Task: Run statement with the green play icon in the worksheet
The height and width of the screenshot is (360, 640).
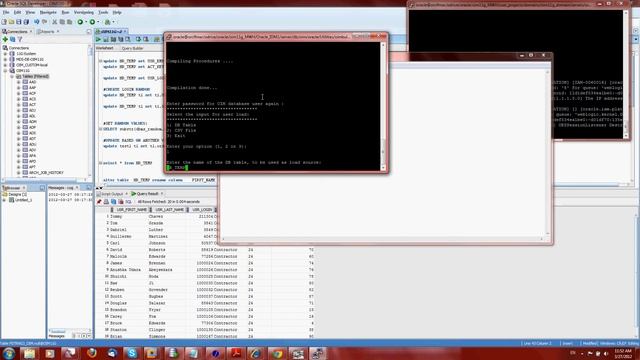Action: click(98, 40)
